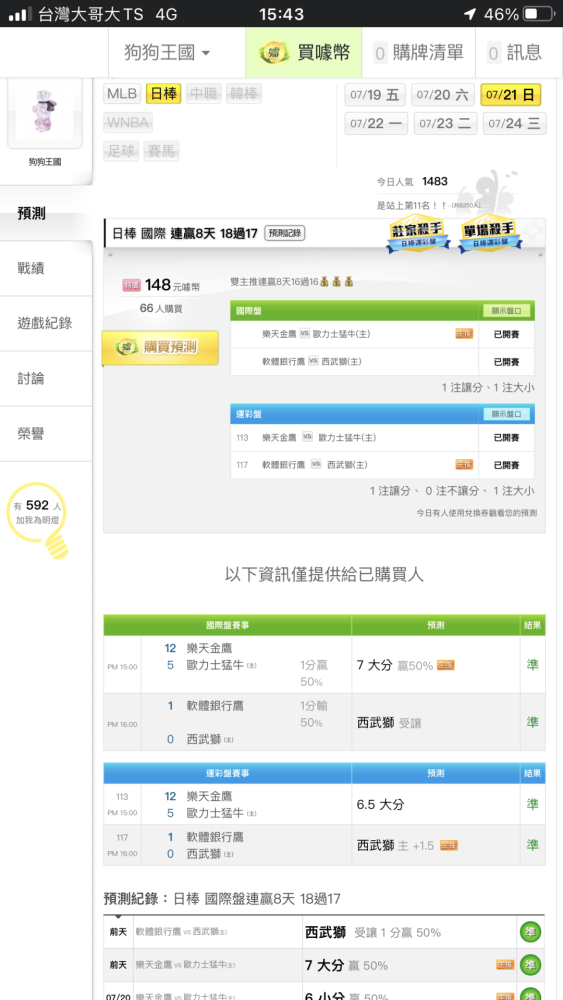This screenshot has width=563, height=1000.
Task: Select the 中職 league filter
Action: (x=203, y=94)
